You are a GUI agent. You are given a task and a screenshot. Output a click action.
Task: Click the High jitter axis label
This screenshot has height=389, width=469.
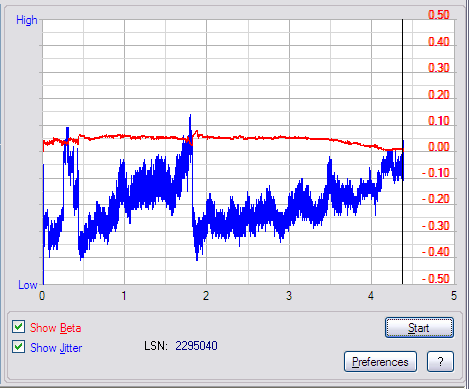click(x=27, y=20)
